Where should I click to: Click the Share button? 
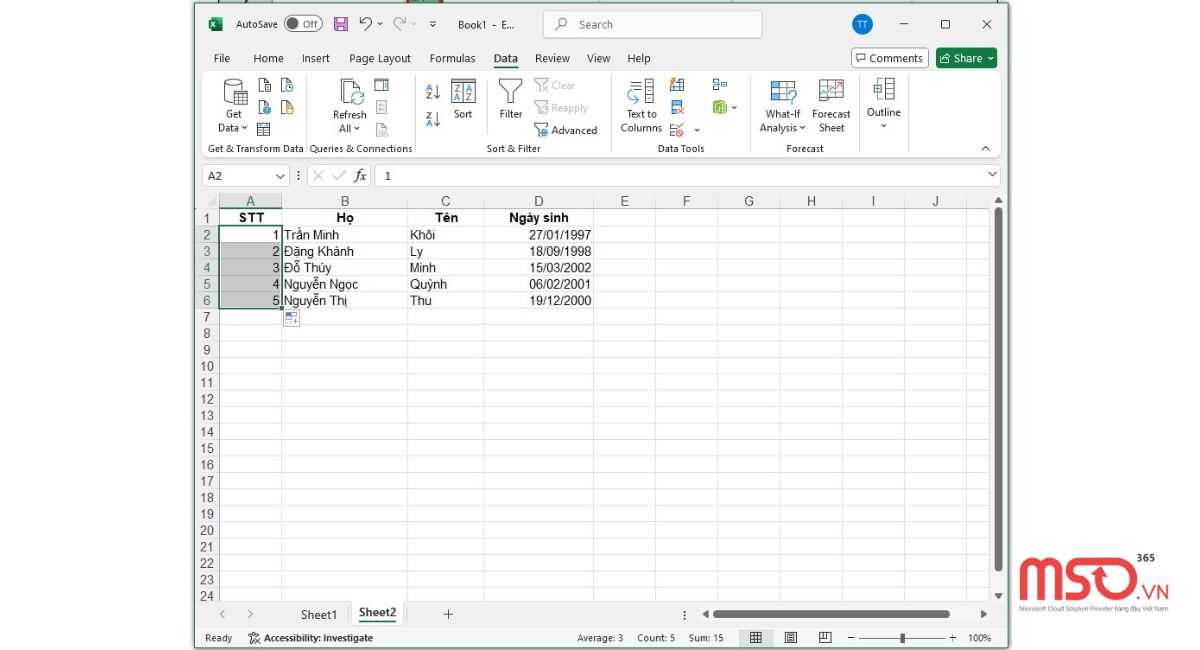click(x=966, y=58)
